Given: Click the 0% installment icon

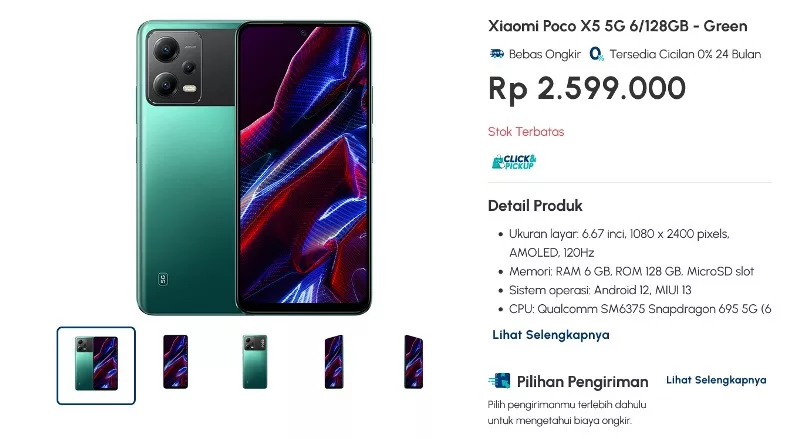Looking at the screenshot, I should pos(596,54).
